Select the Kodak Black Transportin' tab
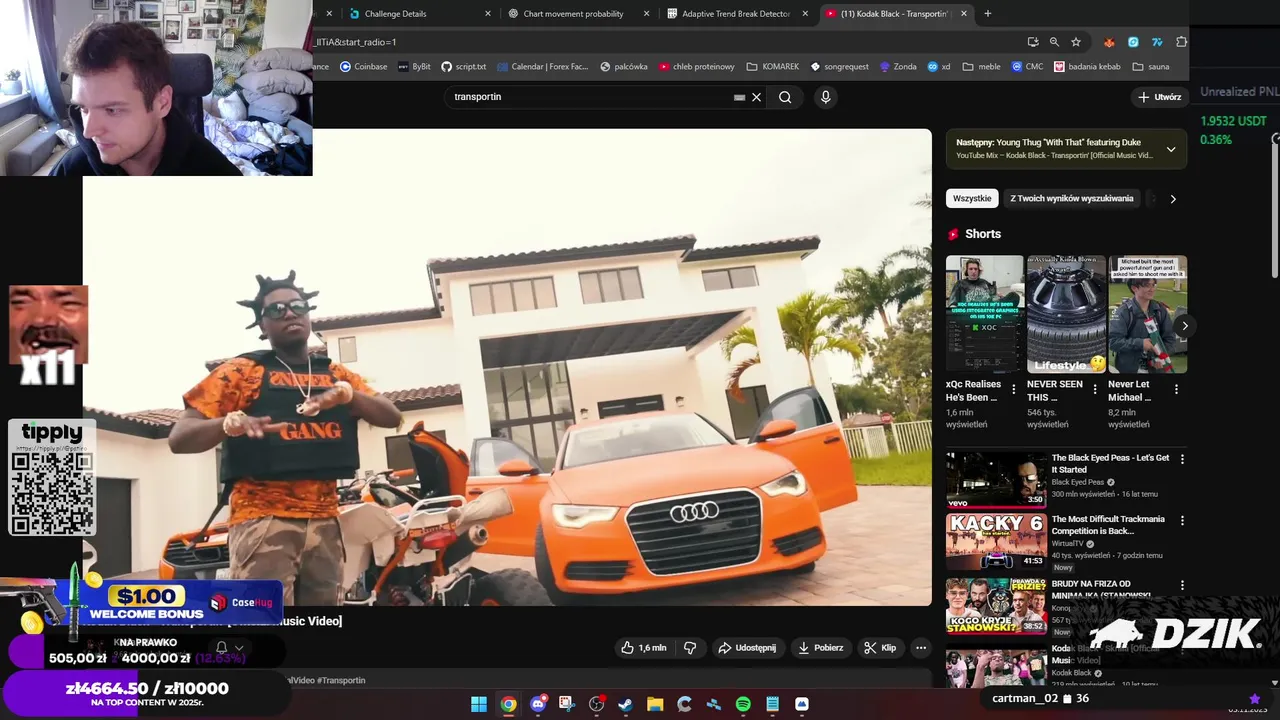This screenshot has height=720, width=1280. (896, 13)
